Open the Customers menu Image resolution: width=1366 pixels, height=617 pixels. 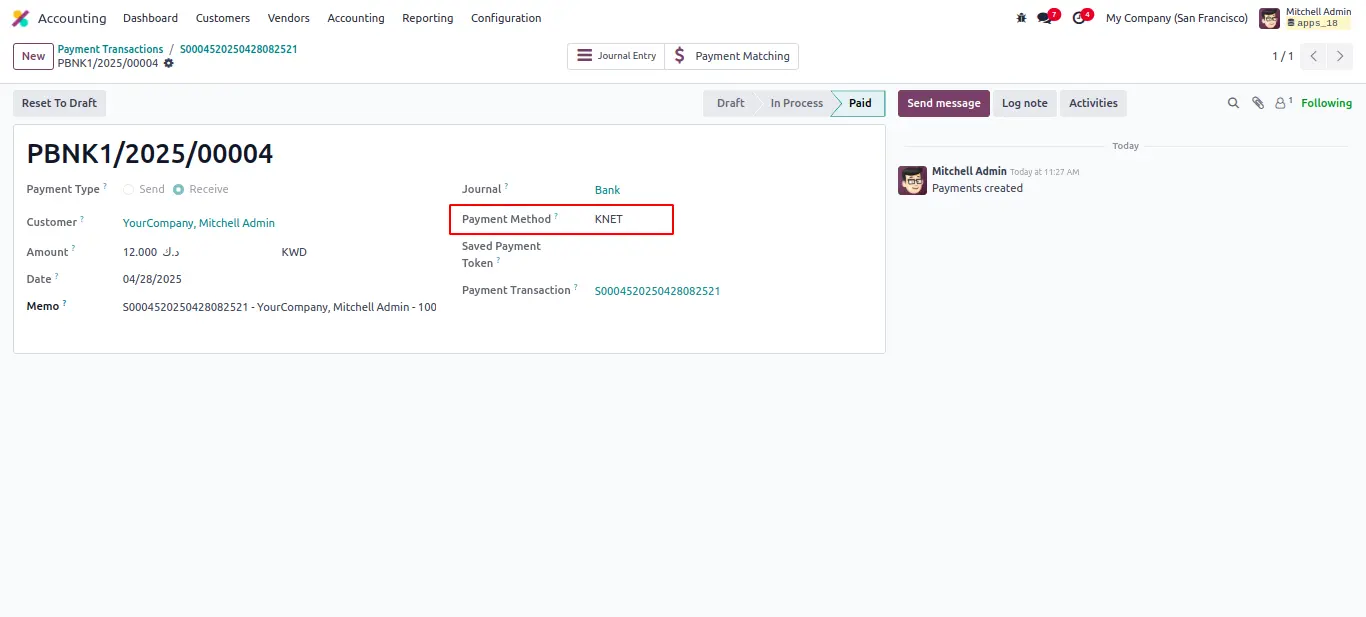(x=223, y=18)
